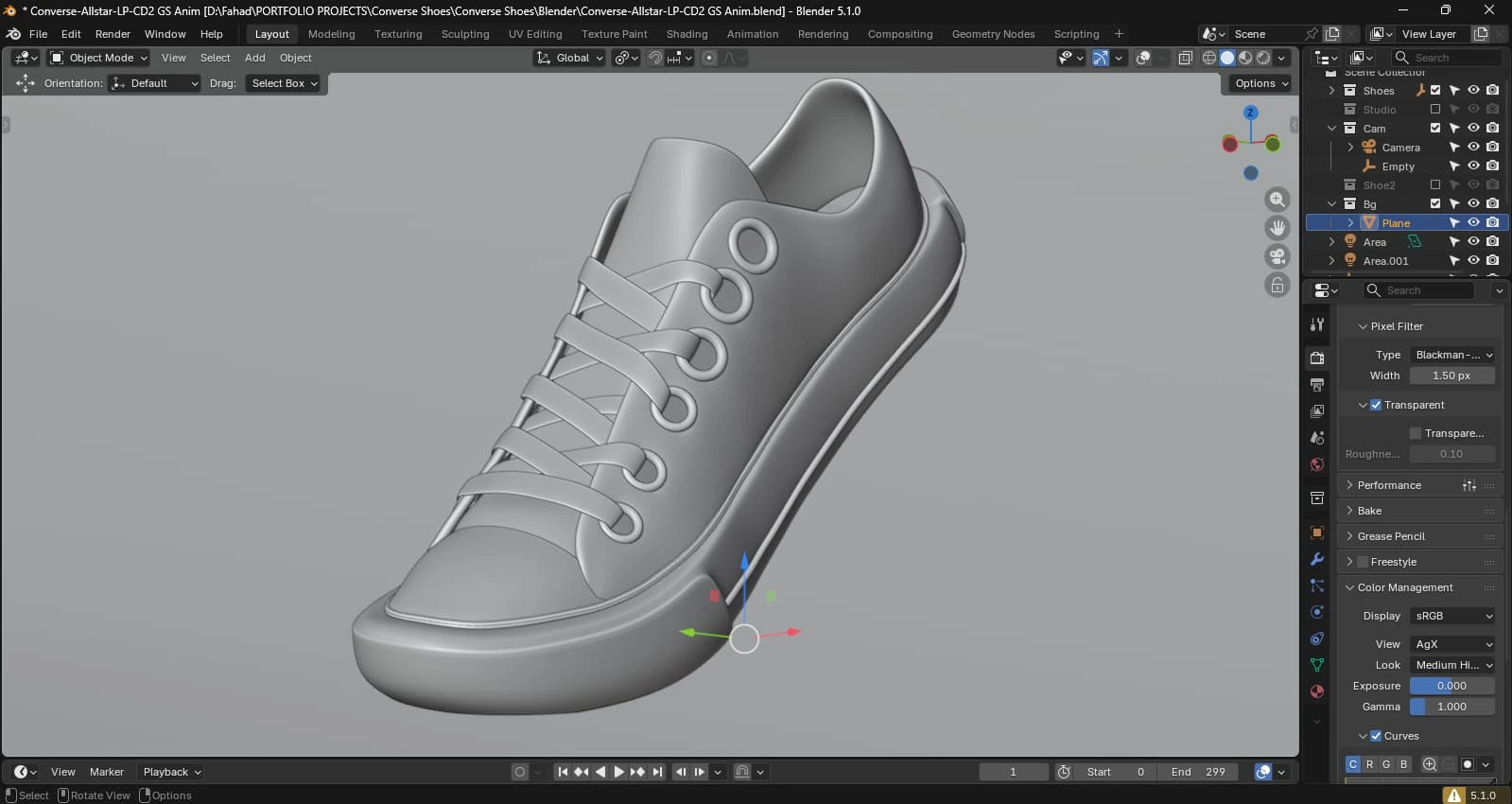Open the Object Mode dropdown
The width and height of the screenshot is (1512, 804).
click(99, 58)
